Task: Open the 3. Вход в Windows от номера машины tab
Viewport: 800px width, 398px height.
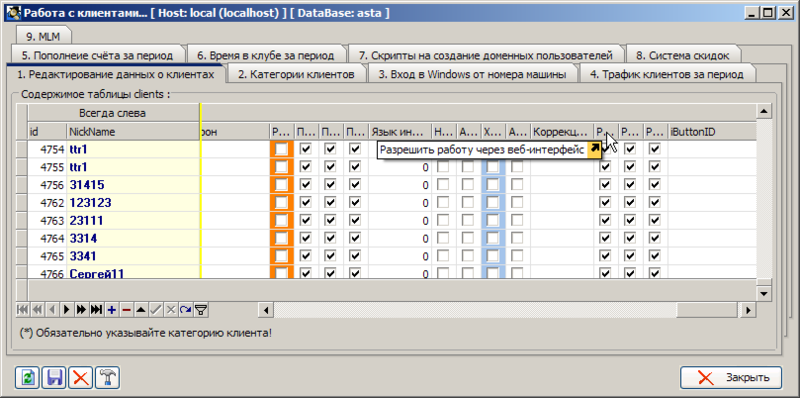Action: (472, 74)
